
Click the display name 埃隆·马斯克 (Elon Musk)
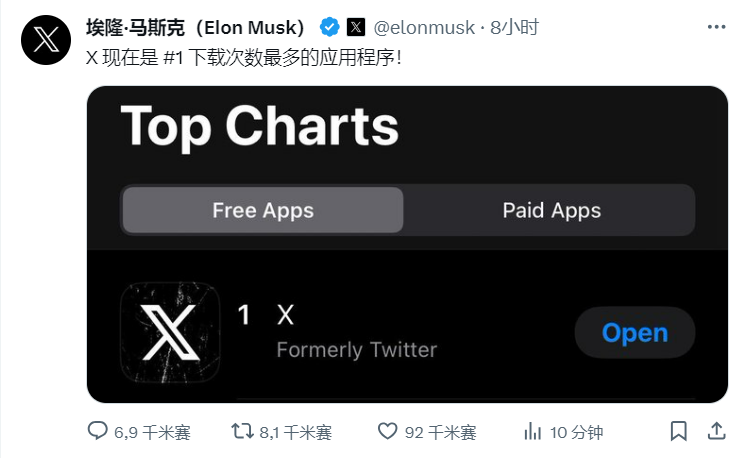point(196,26)
